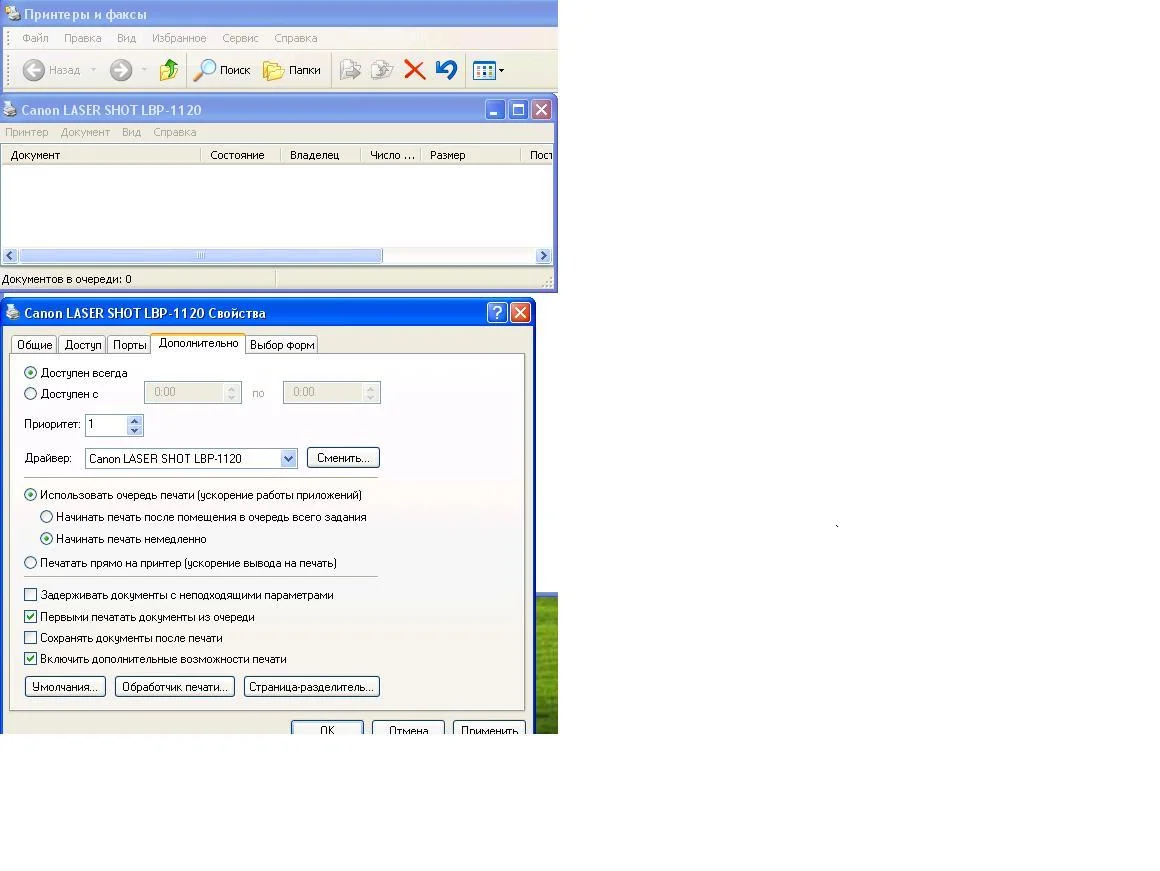This screenshot has width=1160, height=871.
Task: Click the Printers and Faxes title bar icon
Action: pos(12,13)
